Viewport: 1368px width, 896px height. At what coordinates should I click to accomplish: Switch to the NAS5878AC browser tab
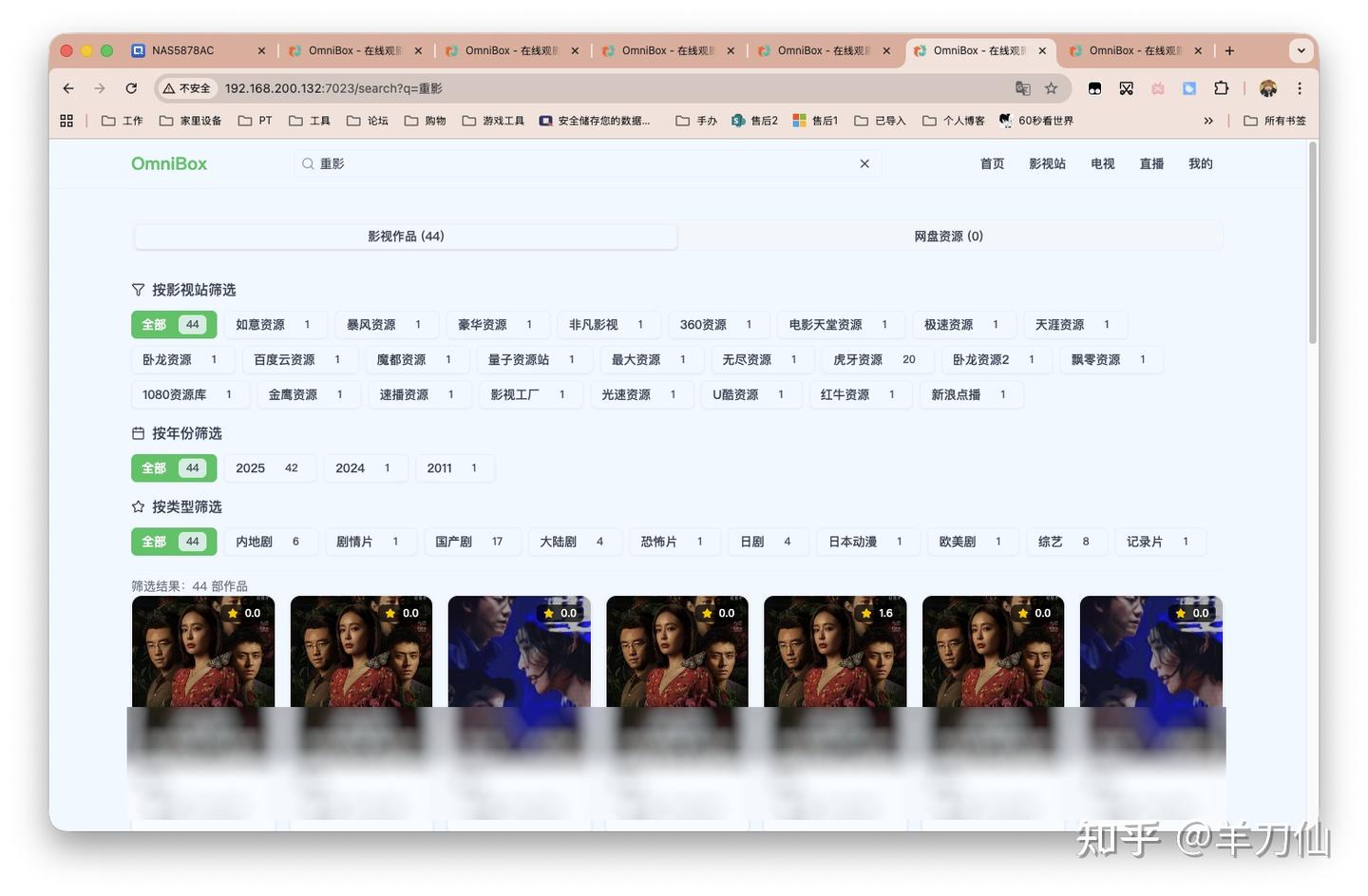coord(183,50)
